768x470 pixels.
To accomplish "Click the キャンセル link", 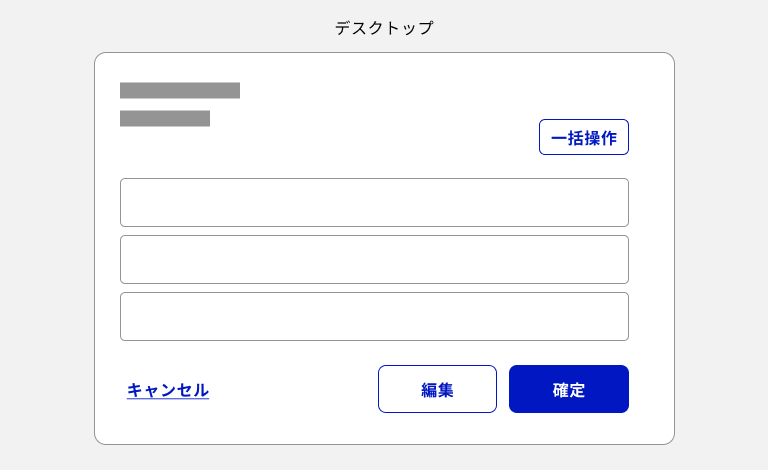I will pyautogui.click(x=168, y=390).
